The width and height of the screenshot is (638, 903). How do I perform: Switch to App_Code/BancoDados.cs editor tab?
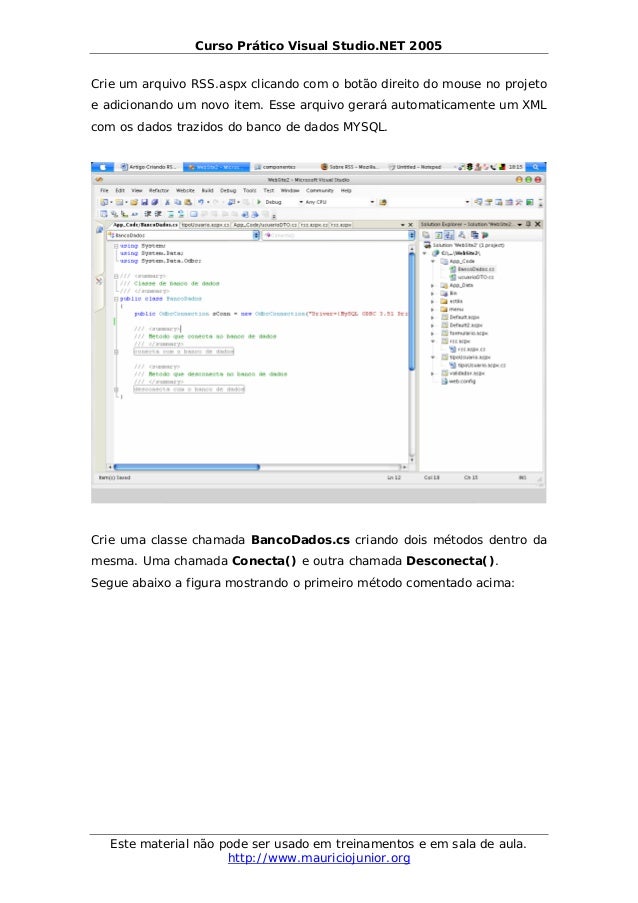[x=145, y=225]
